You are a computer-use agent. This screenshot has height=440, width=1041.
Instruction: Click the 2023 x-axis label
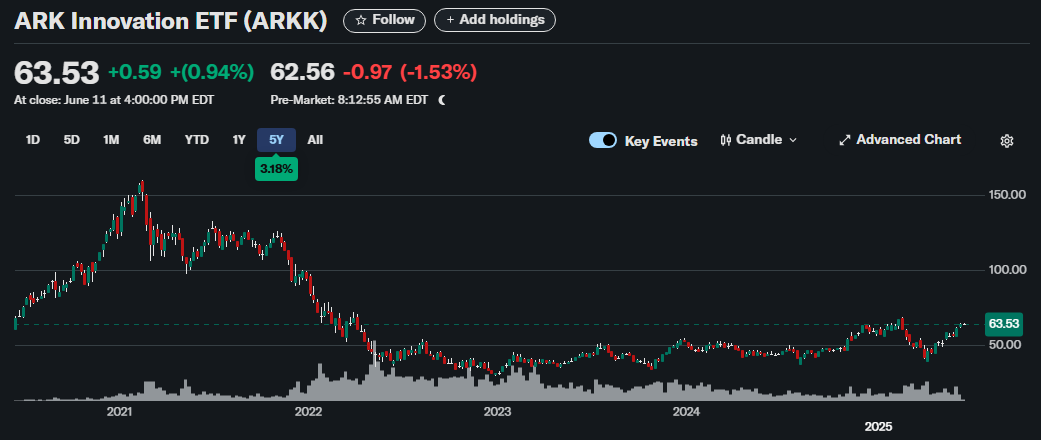[497, 412]
